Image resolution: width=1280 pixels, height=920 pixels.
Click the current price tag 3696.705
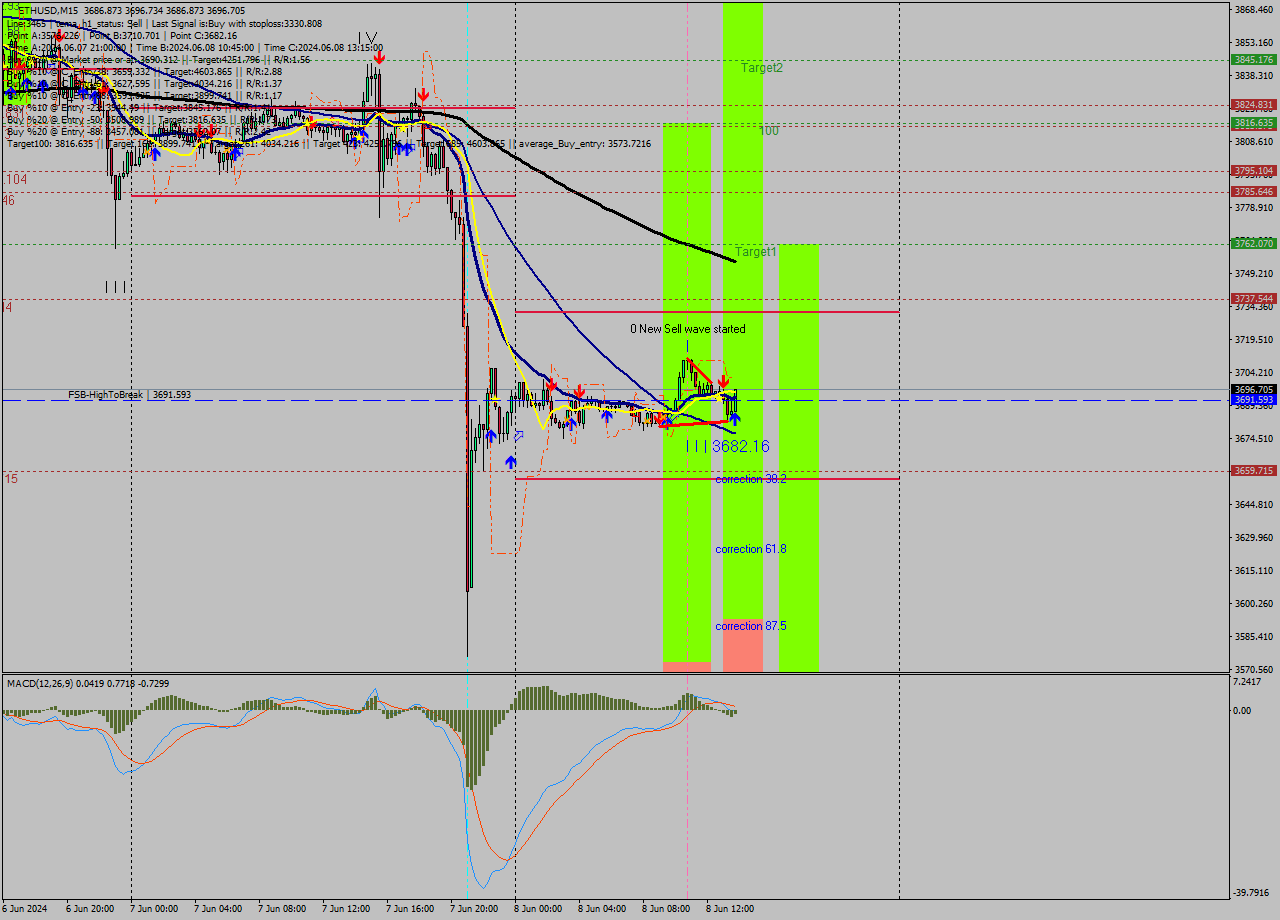tap(1252, 388)
